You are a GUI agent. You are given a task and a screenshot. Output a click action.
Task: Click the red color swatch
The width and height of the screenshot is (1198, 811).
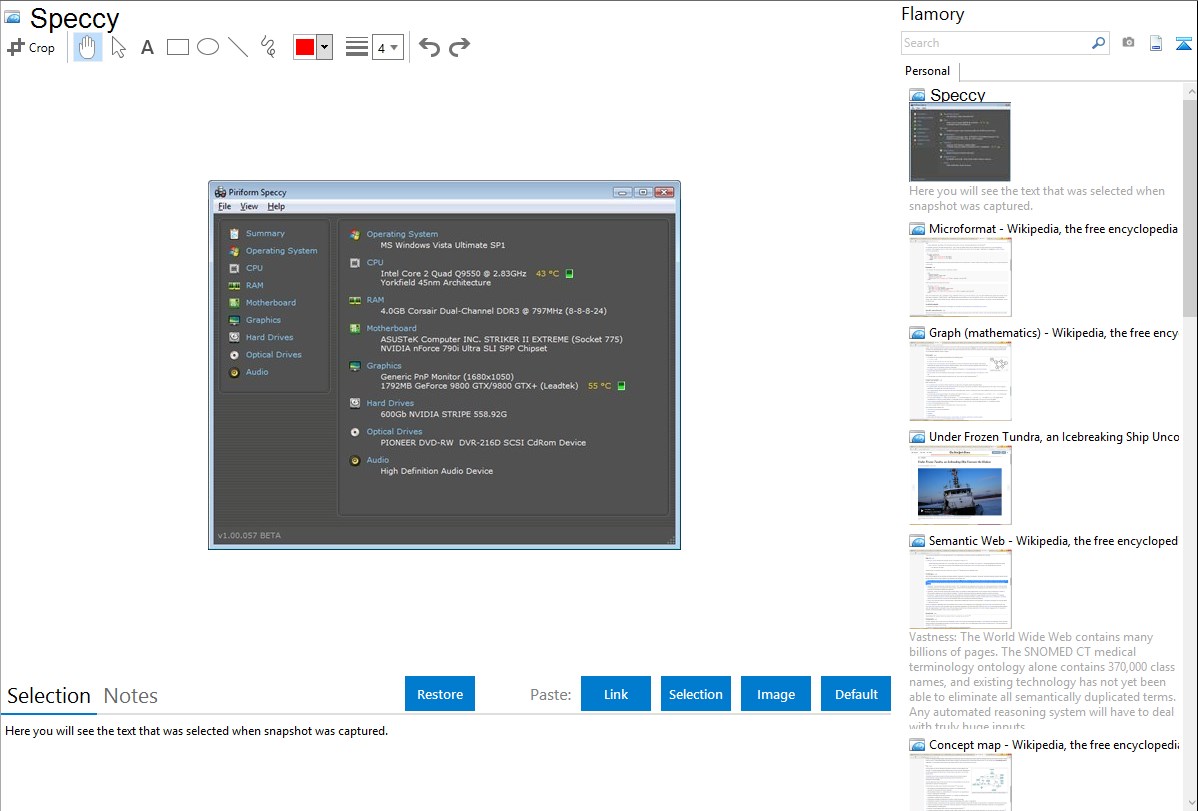[x=305, y=47]
